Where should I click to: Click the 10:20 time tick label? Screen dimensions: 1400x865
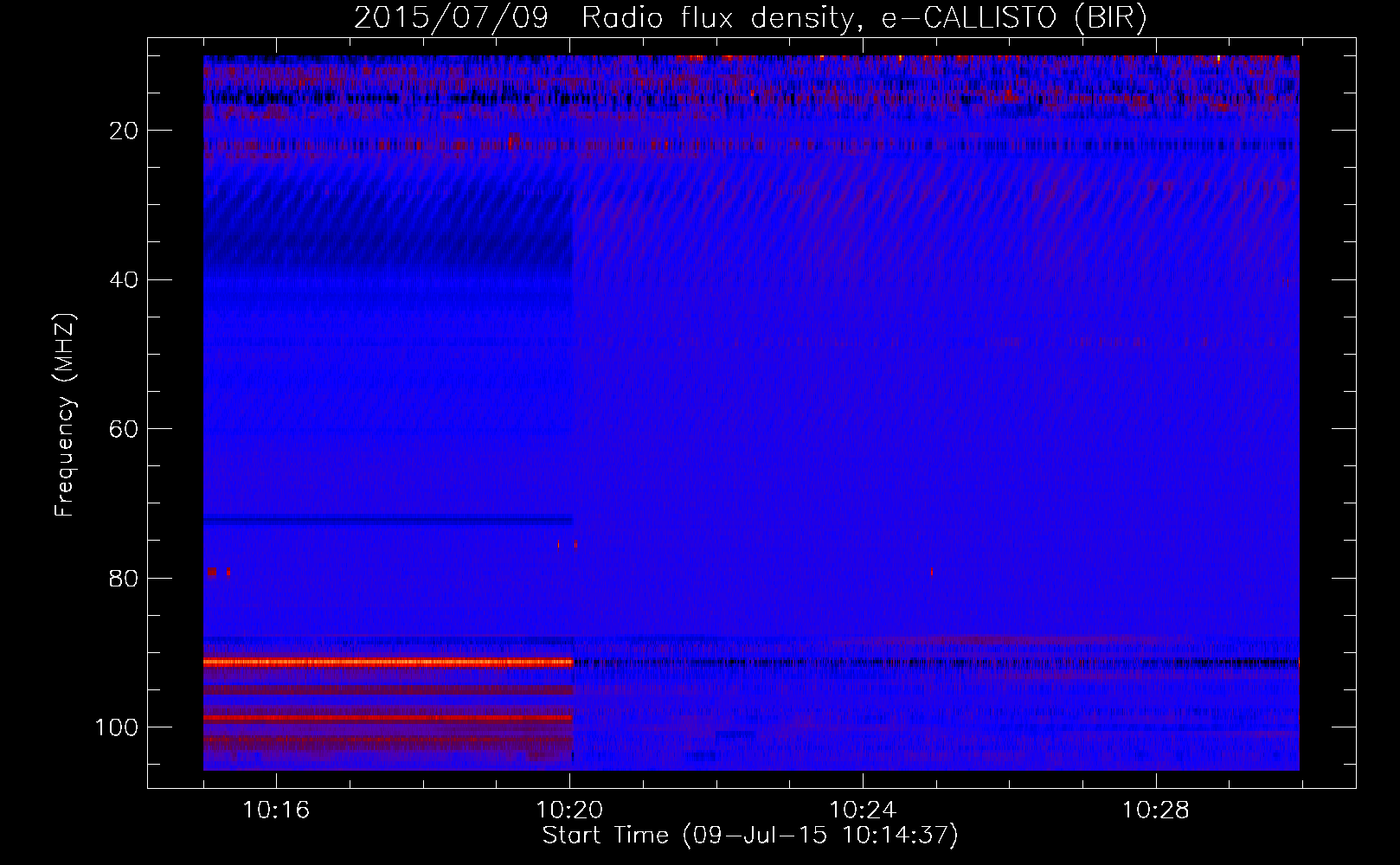point(569,811)
